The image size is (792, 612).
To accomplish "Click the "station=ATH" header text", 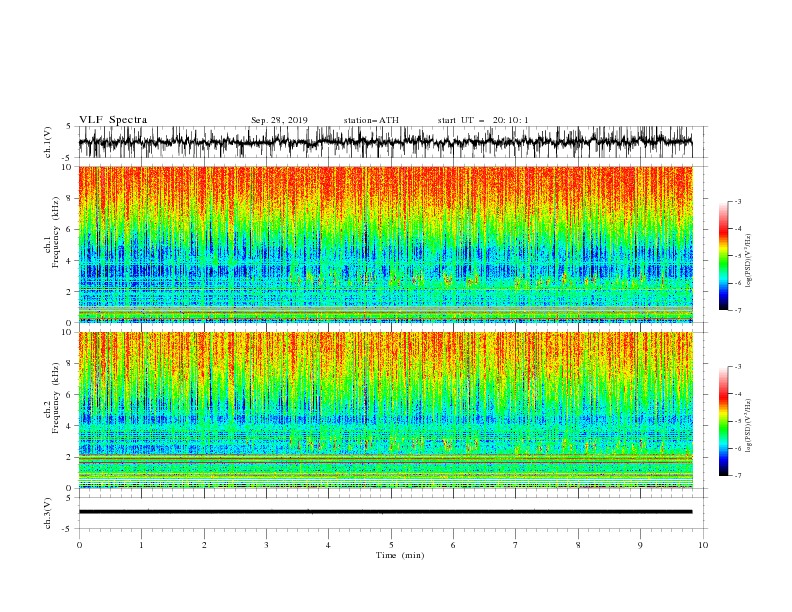I will click(371, 120).
